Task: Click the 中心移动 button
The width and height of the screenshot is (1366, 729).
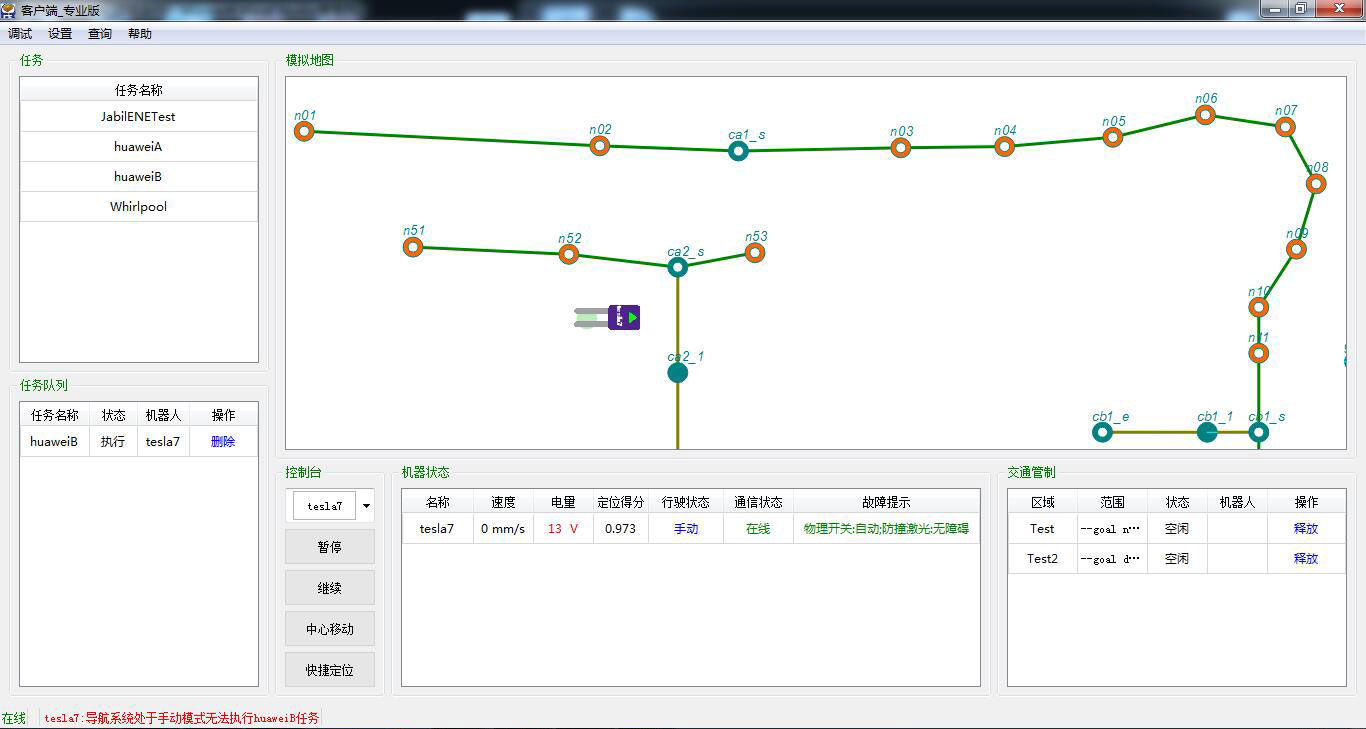Action: coord(329,629)
